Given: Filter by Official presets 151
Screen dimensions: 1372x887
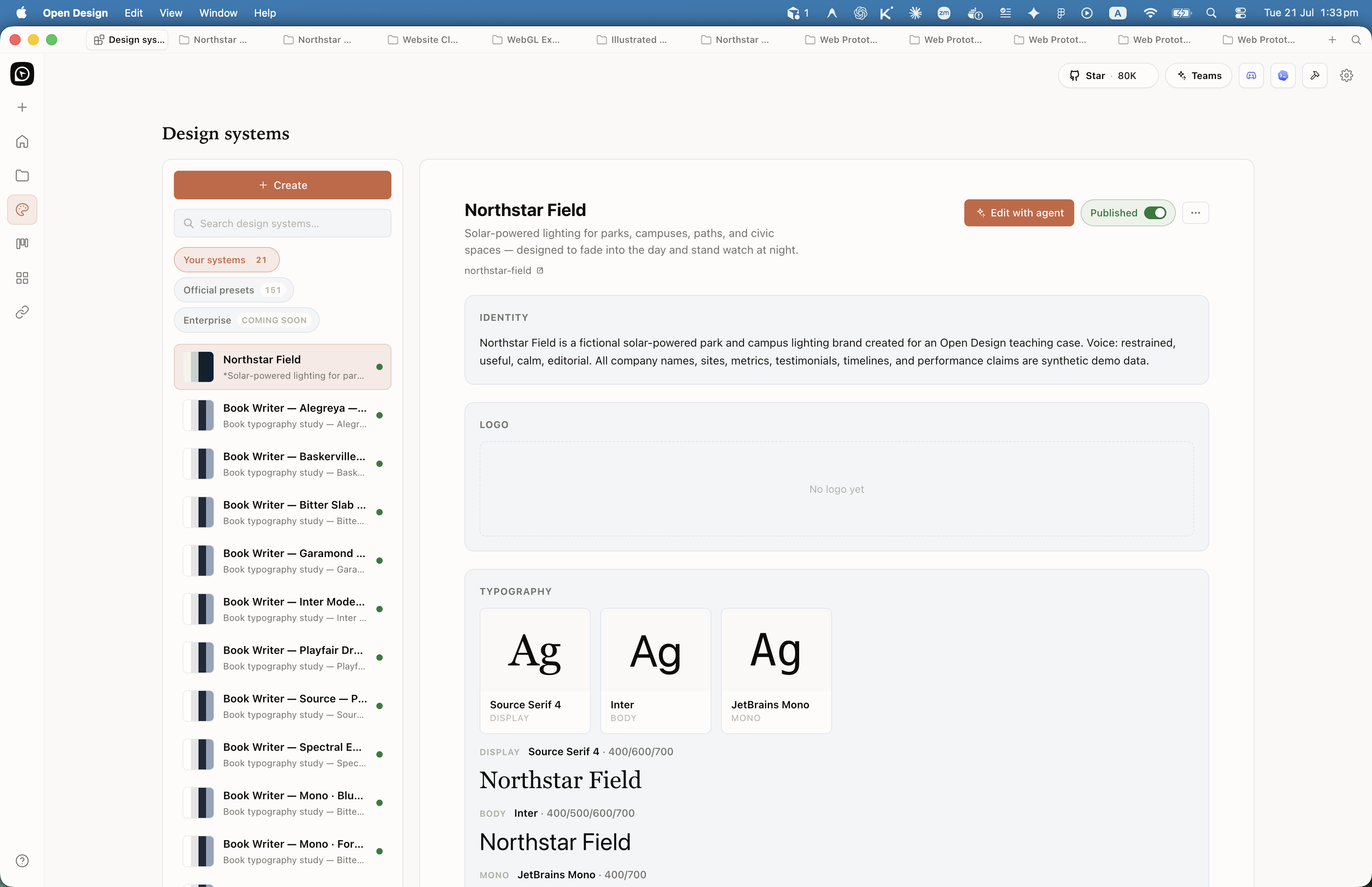Looking at the screenshot, I should pos(234,290).
